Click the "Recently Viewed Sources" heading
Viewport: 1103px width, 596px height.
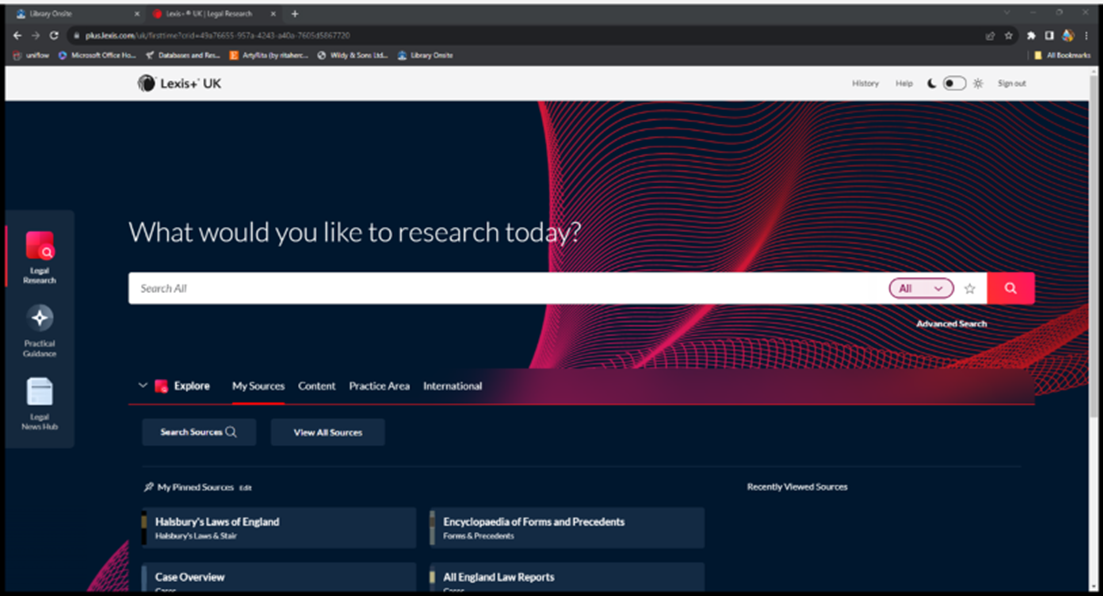coord(797,487)
